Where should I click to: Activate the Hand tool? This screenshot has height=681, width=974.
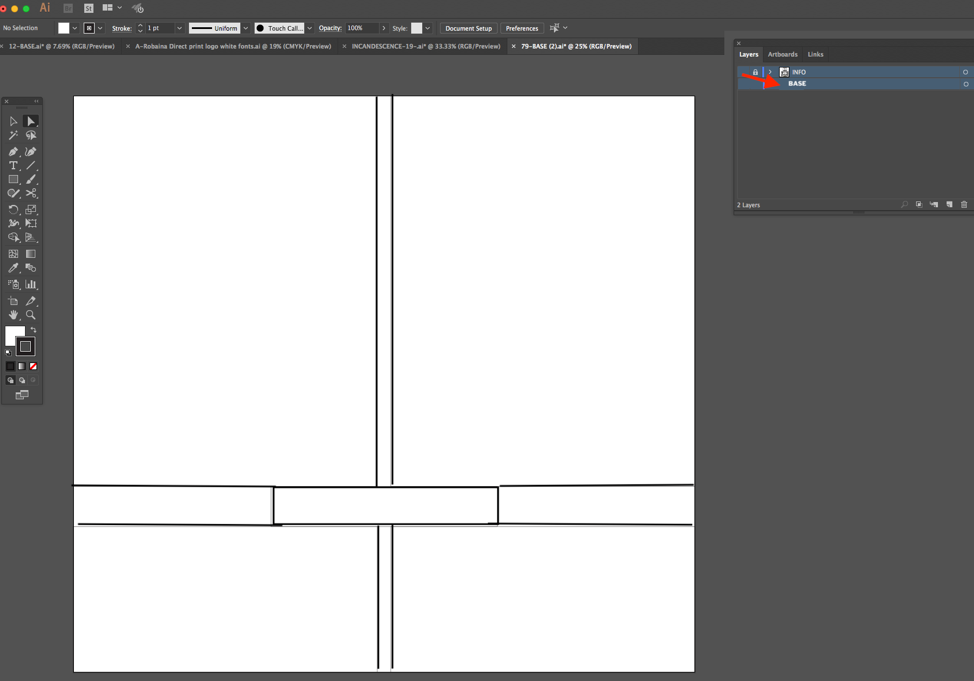(13, 315)
